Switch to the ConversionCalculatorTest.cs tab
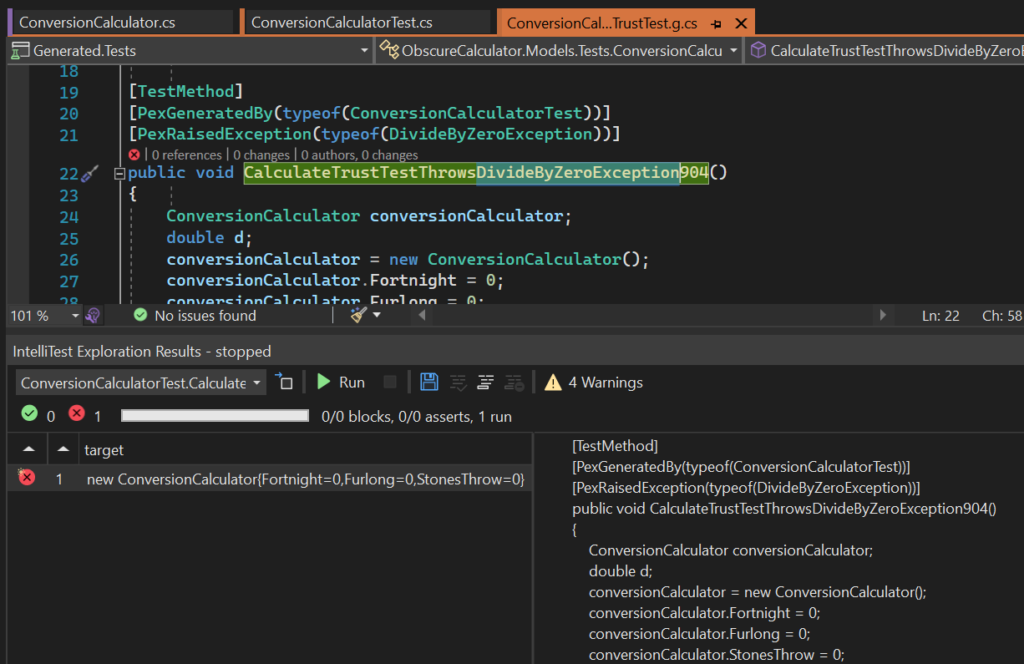The width and height of the screenshot is (1024, 664). click(345, 21)
